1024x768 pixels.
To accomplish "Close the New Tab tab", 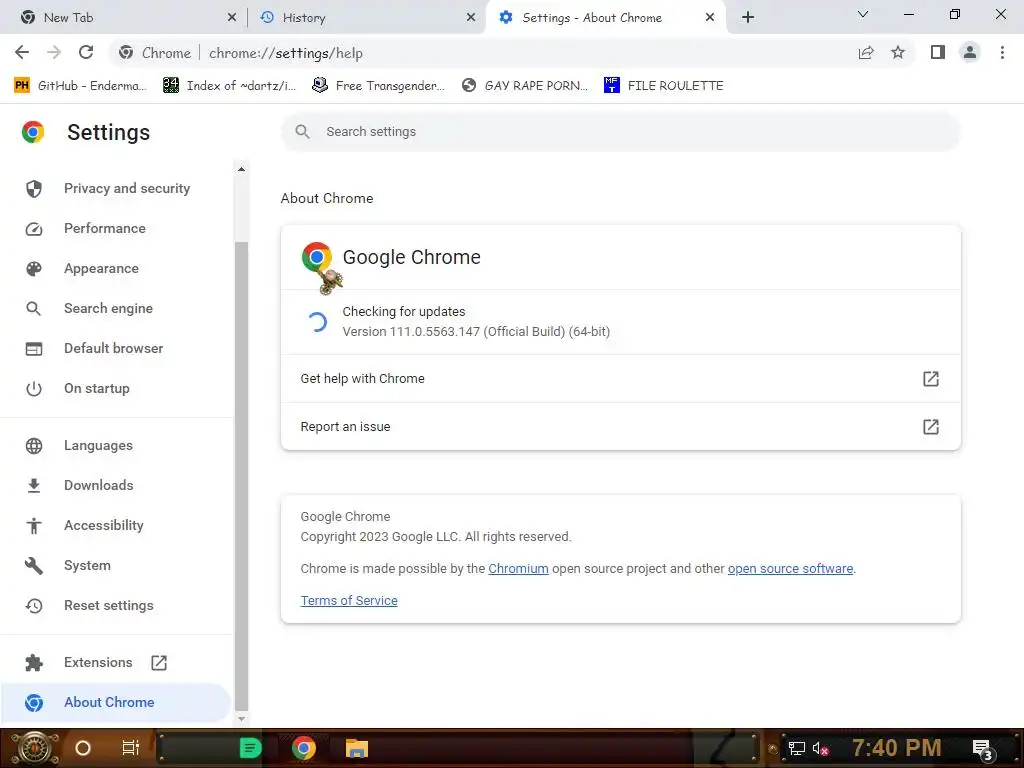I will 232,18.
